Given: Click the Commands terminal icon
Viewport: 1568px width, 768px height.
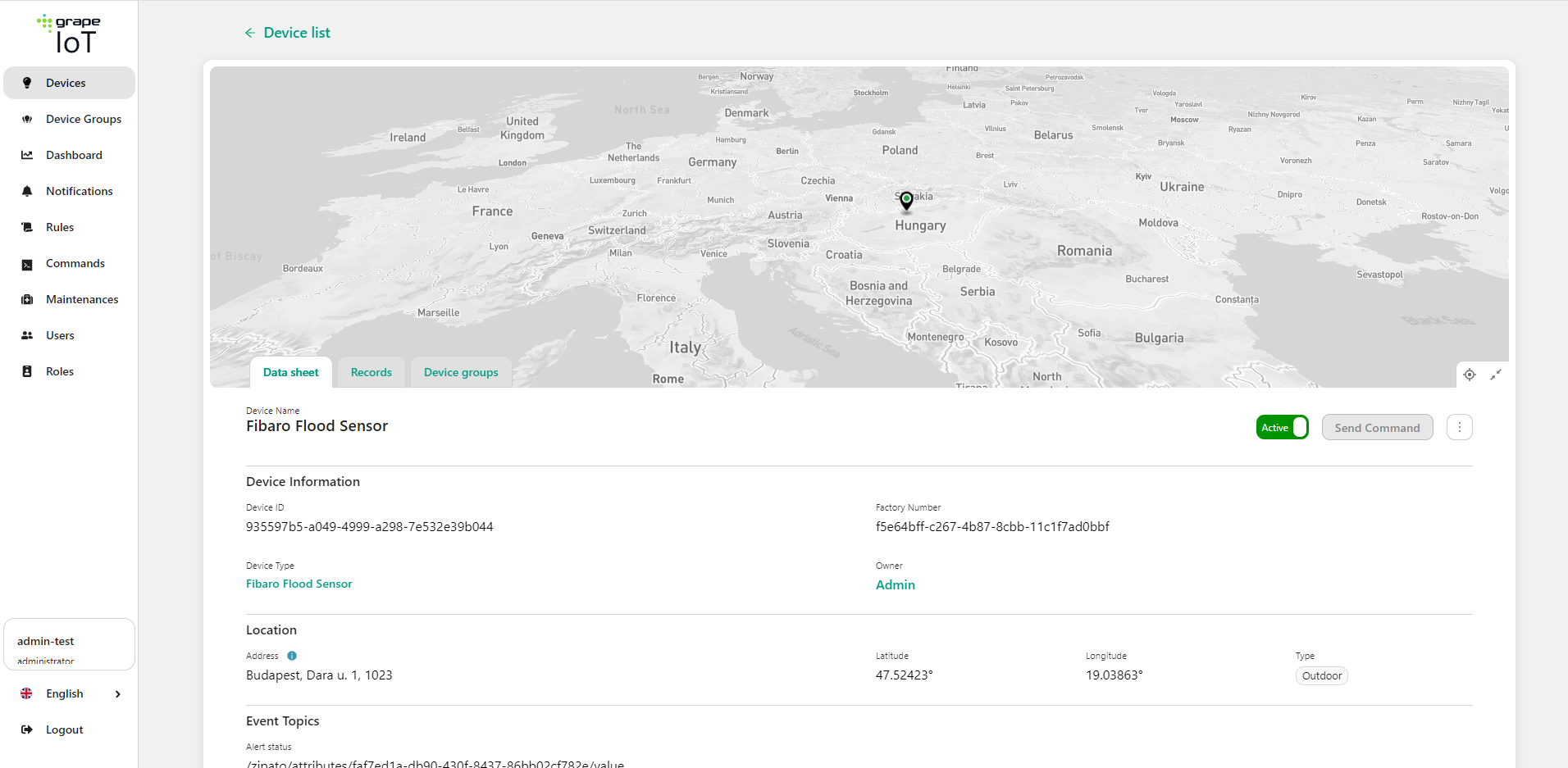Looking at the screenshot, I should [x=27, y=264].
